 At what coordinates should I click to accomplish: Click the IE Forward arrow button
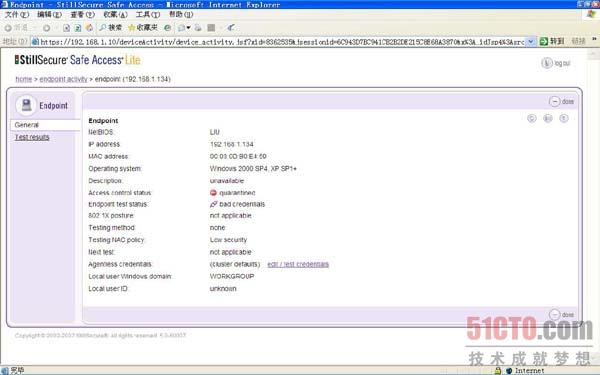(46, 28)
